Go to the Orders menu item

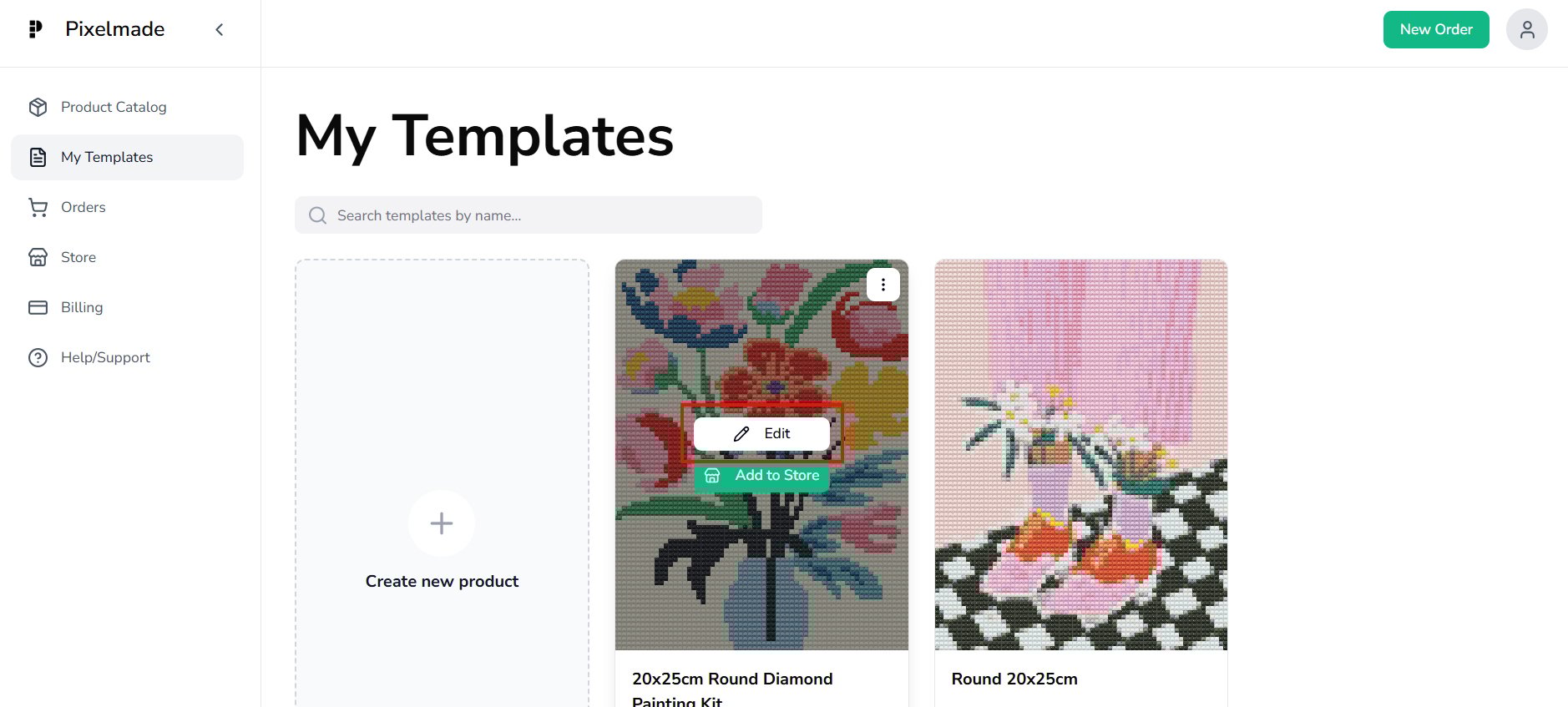pyautogui.click(x=83, y=207)
